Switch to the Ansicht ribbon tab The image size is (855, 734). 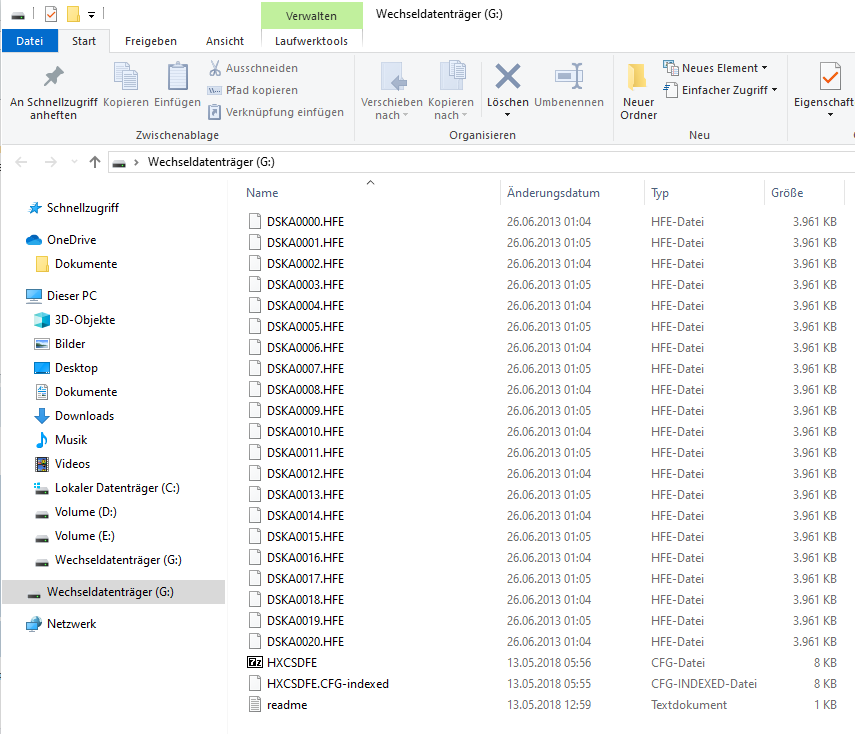click(225, 41)
